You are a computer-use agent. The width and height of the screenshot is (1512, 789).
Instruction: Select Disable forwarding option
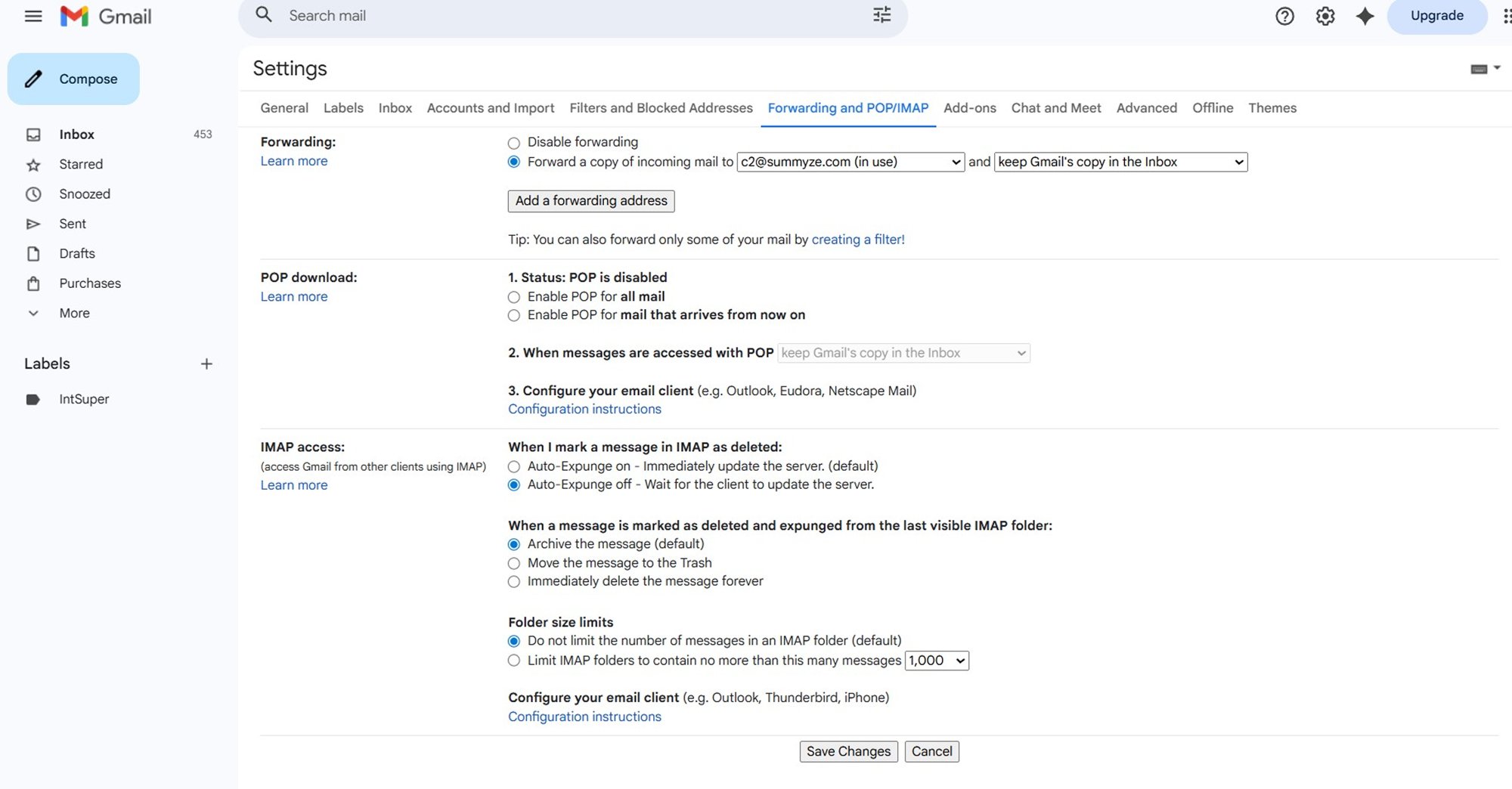(x=514, y=142)
